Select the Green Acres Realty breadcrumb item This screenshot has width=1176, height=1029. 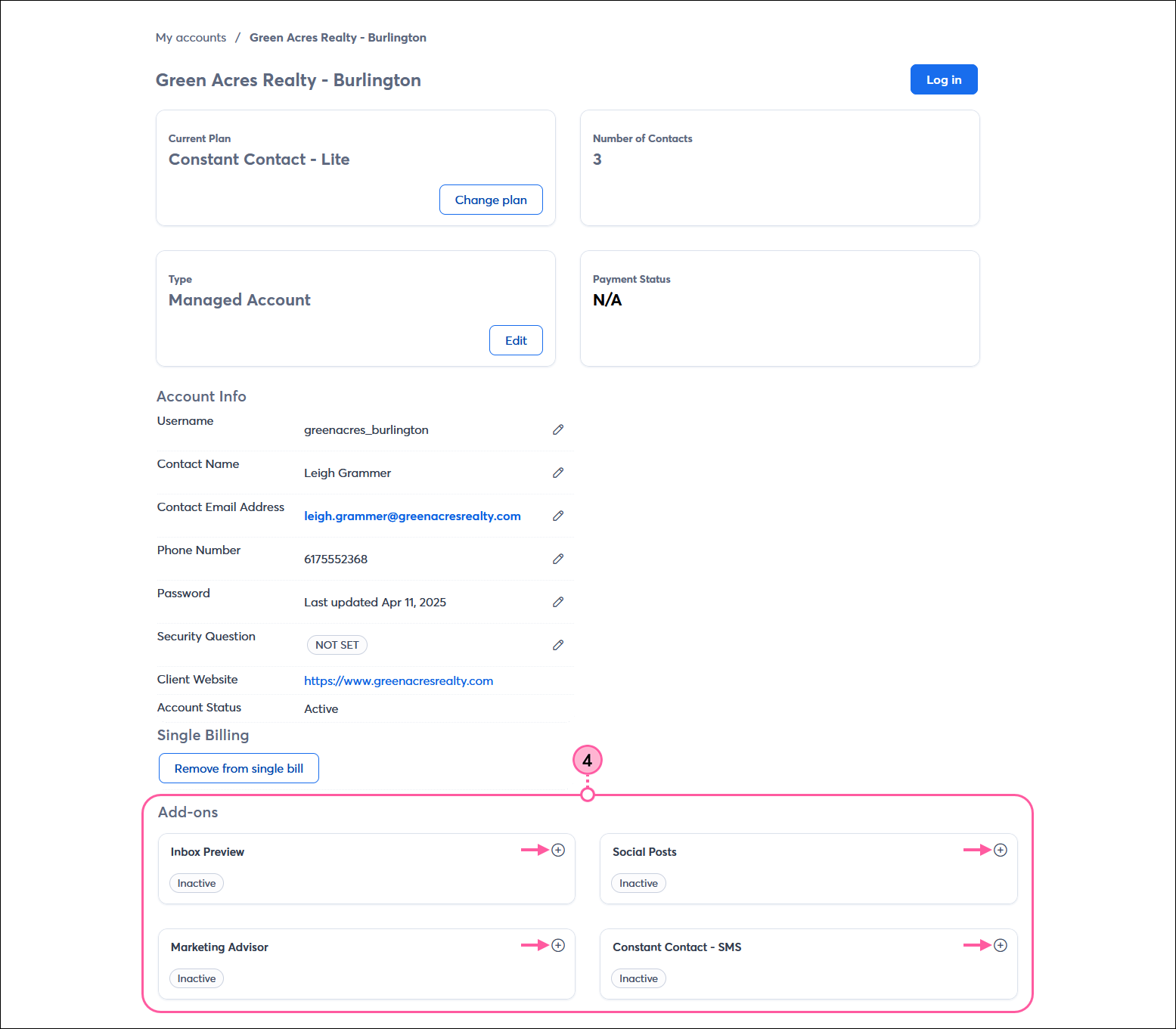338,38
